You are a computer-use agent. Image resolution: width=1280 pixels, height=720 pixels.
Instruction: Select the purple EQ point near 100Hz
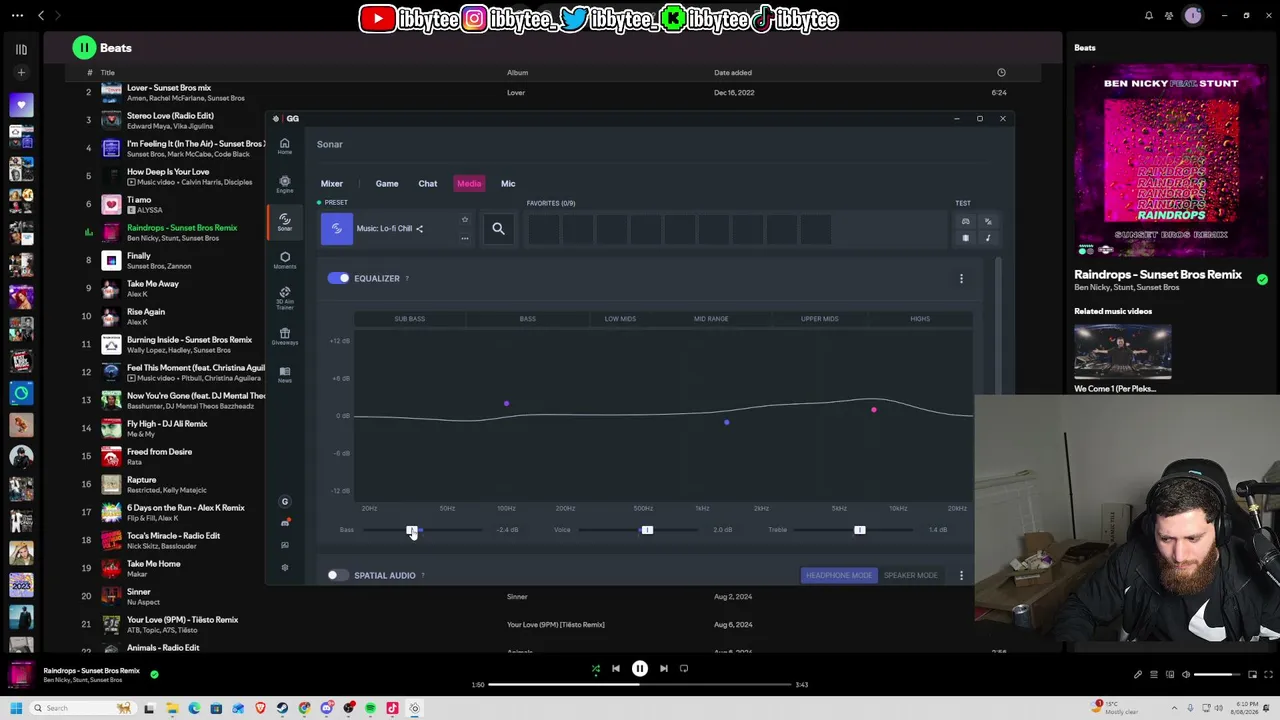[506, 404]
